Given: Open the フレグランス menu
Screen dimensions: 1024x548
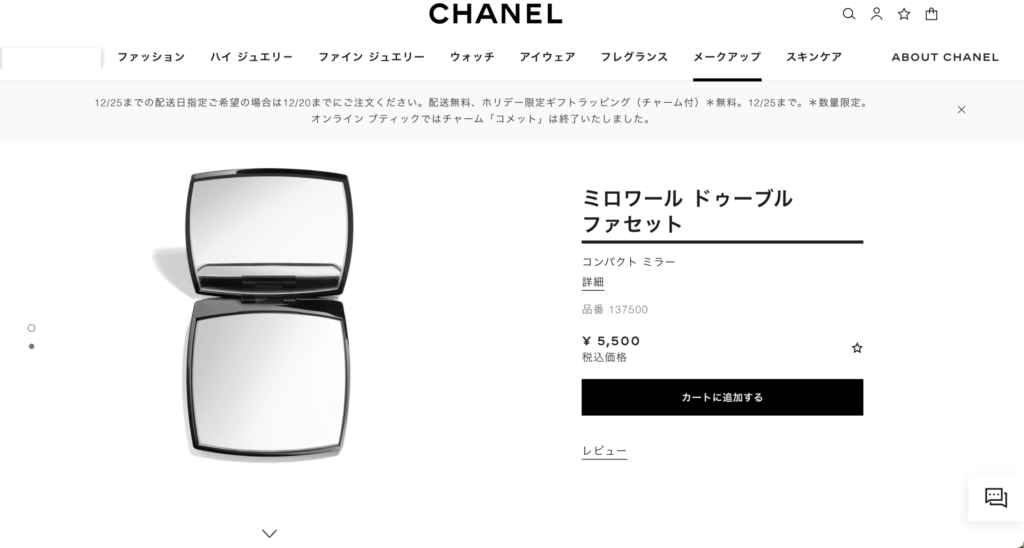Looking at the screenshot, I should pos(634,57).
